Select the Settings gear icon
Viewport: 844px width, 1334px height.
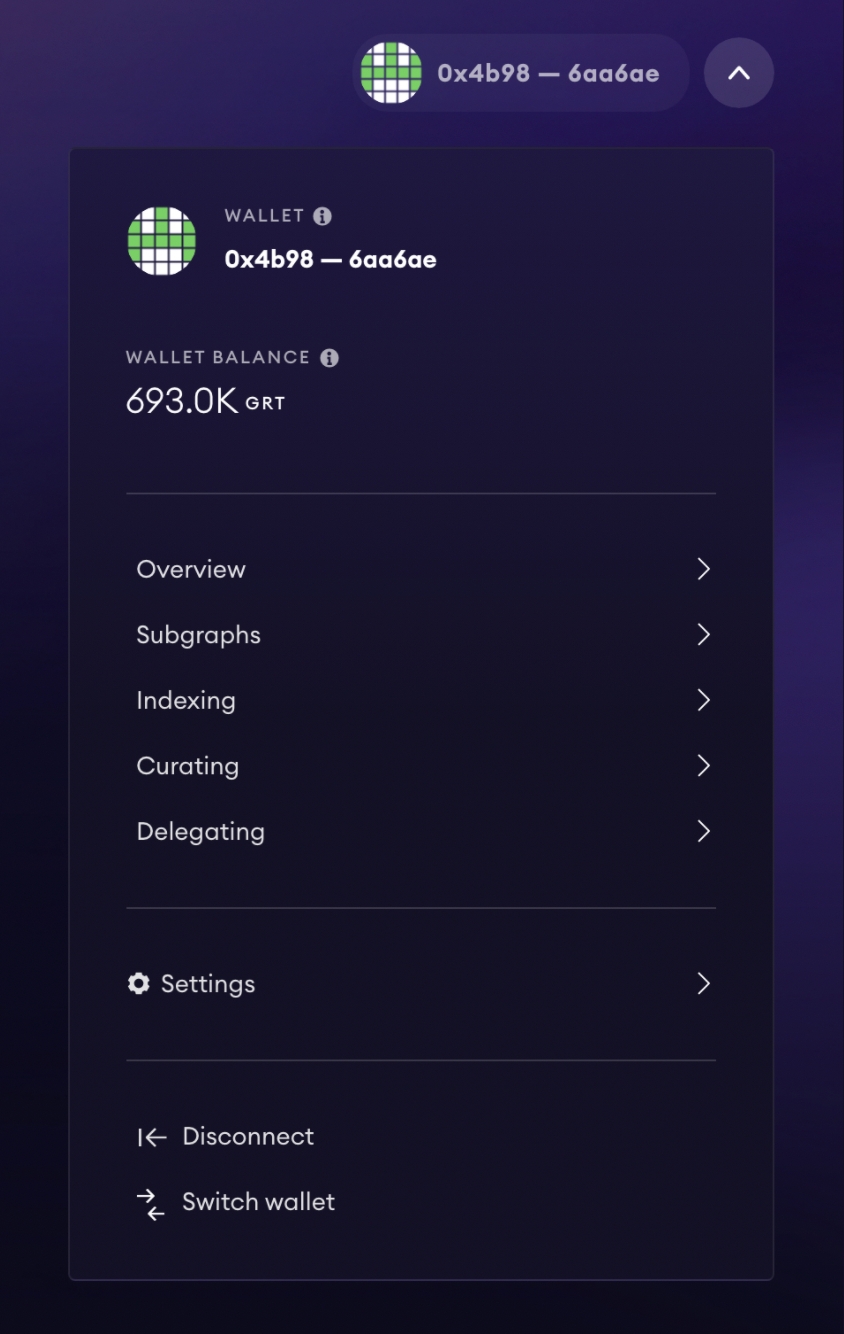click(139, 983)
